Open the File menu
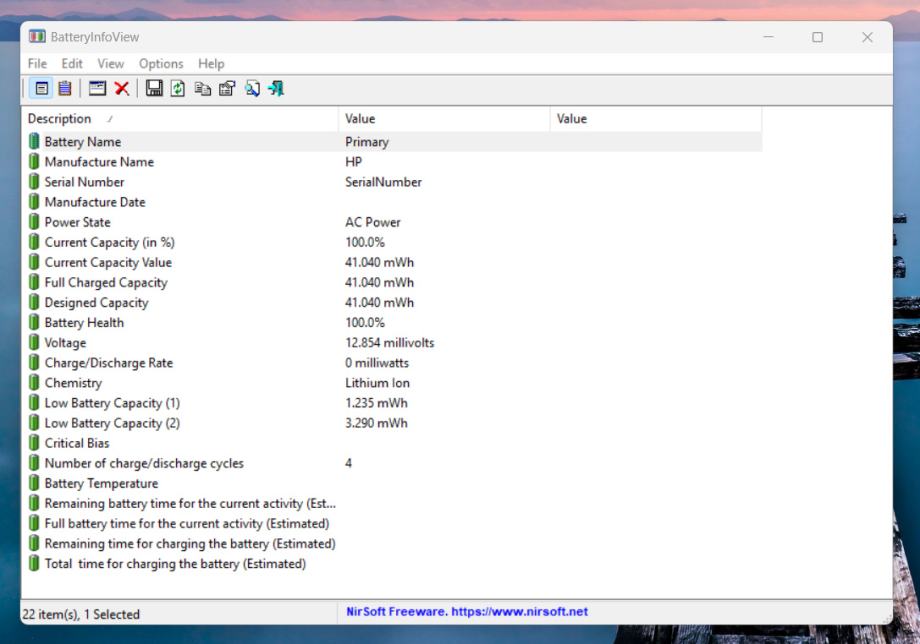This screenshot has width=920, height=644. (37, 64)
